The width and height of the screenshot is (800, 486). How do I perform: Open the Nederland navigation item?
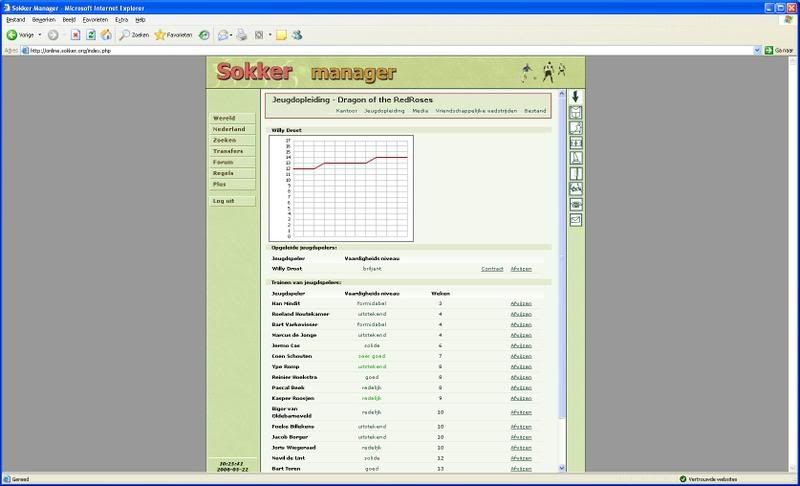pyautogui.click(x=232, y=129)
